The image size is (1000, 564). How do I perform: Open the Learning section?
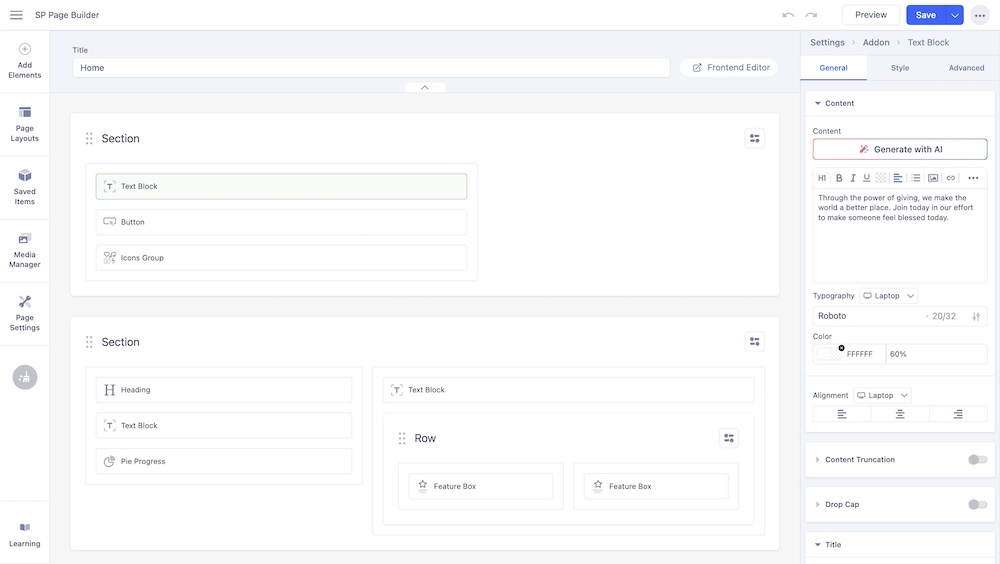25,535
